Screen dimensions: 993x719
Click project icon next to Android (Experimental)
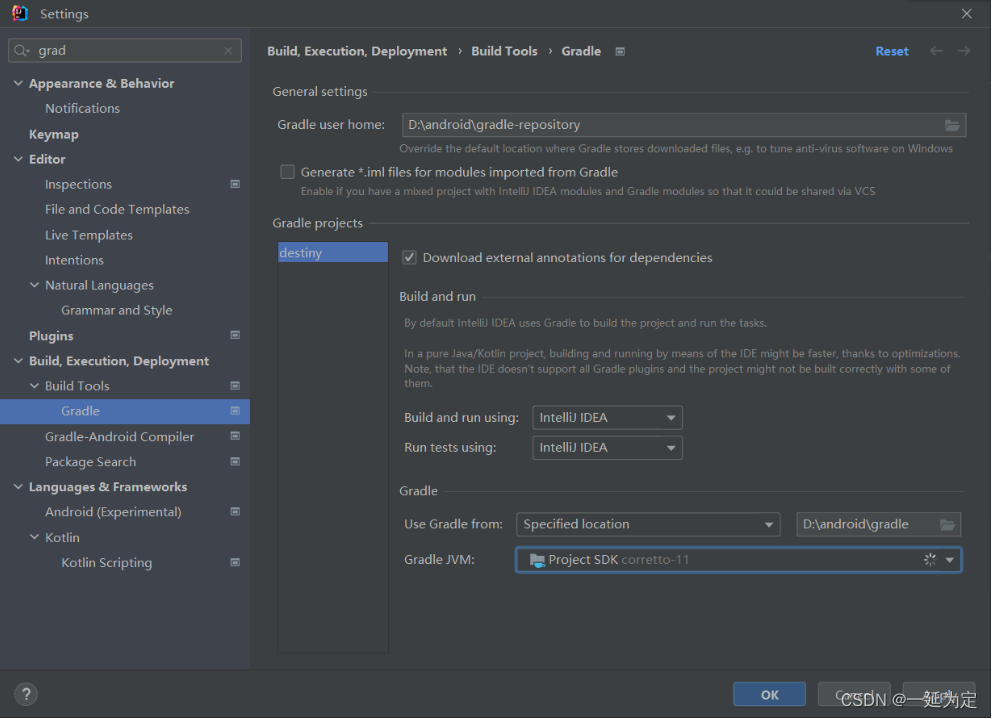click(x=235, y=512)
